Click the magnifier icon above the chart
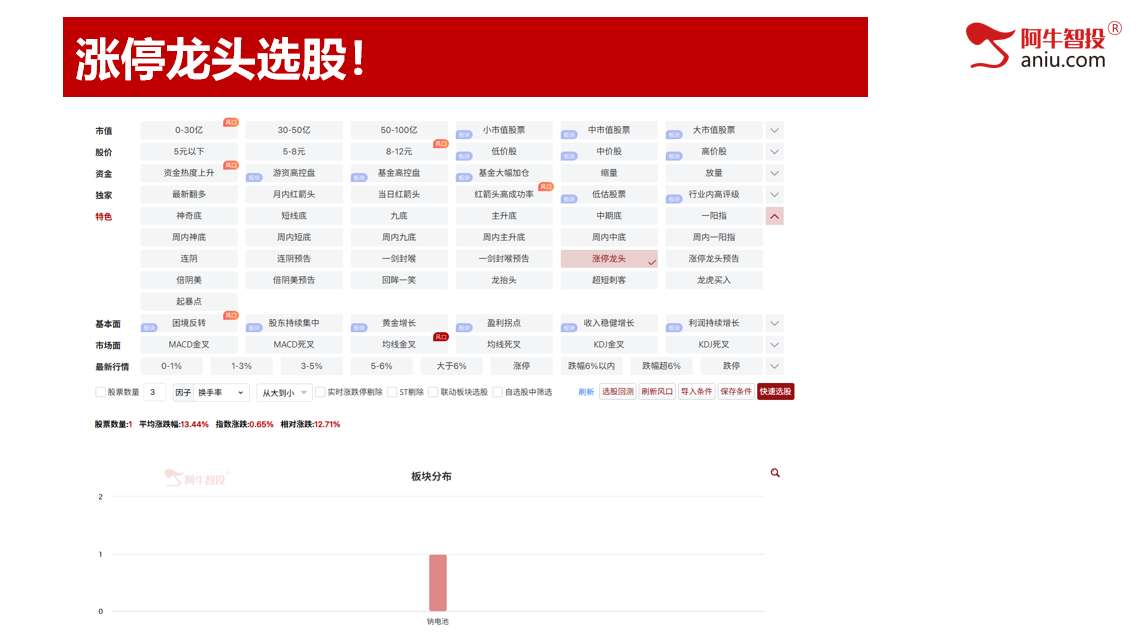The image size is (1143, 643). (775, 473)
